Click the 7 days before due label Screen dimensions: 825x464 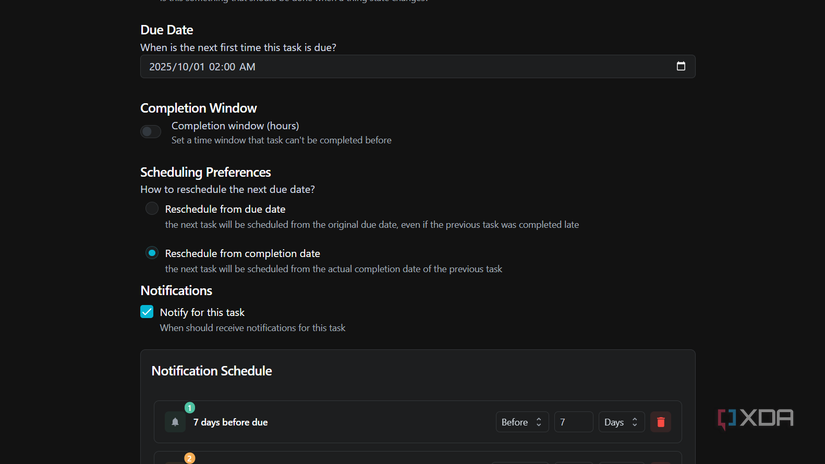point(230,422)
